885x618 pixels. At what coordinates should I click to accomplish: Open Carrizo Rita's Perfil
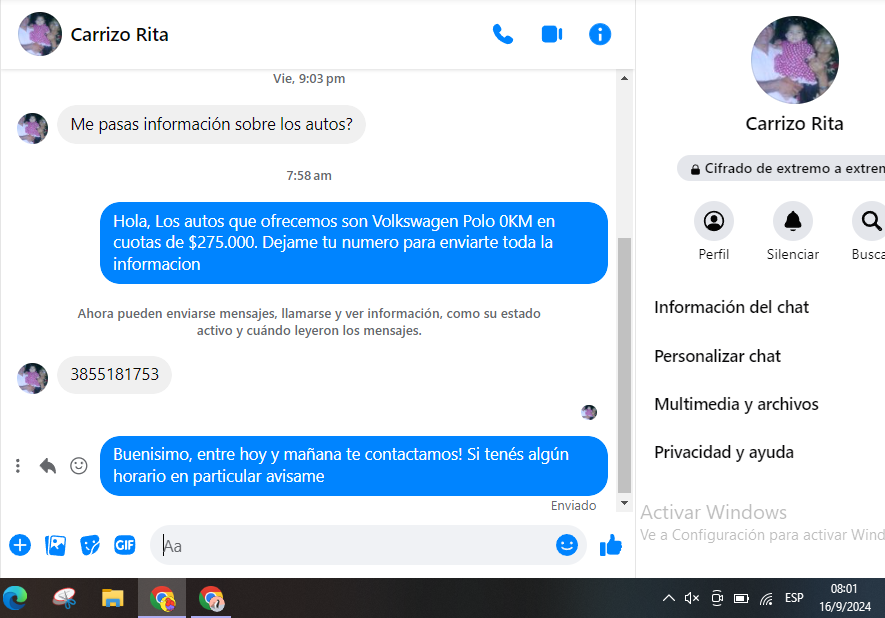pos(713,221)
